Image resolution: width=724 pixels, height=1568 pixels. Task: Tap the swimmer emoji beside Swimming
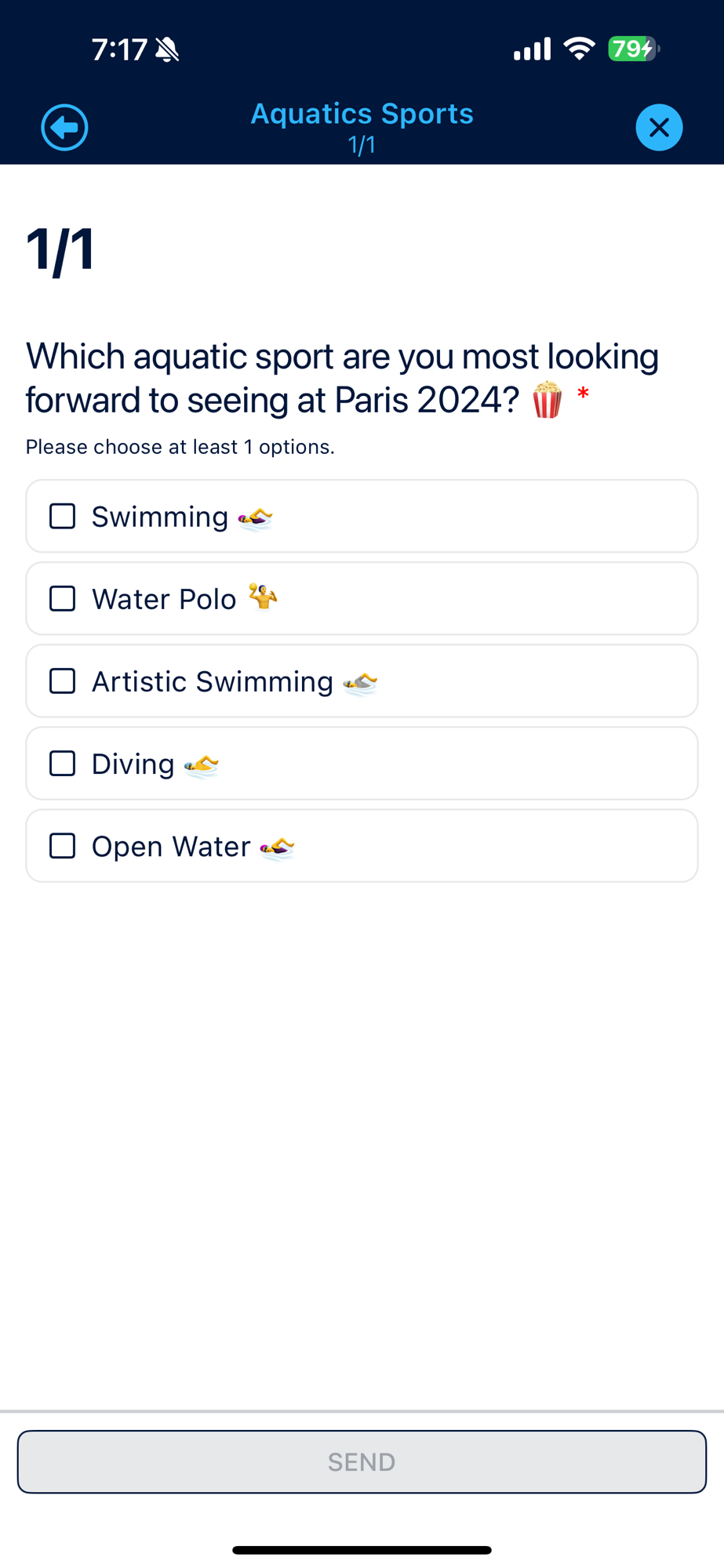pos(256,517)
